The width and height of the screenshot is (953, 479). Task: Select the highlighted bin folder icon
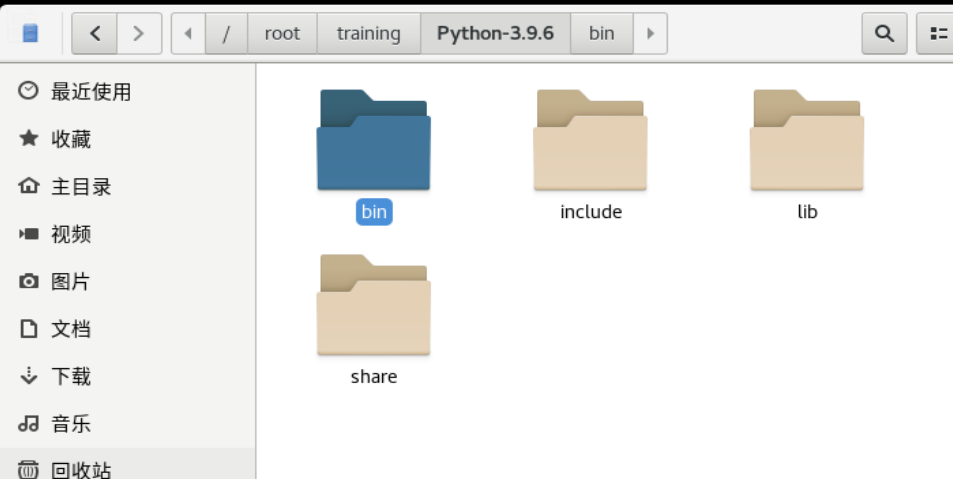[374, 142]
